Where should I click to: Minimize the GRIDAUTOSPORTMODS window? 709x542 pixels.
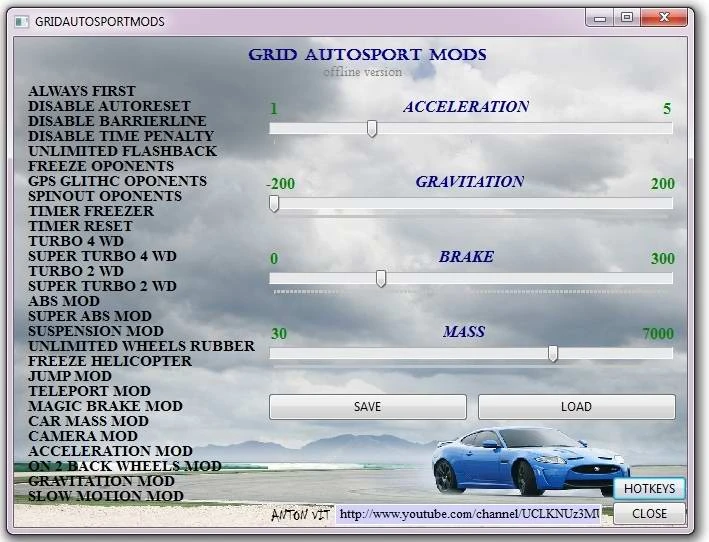[600, 18]
